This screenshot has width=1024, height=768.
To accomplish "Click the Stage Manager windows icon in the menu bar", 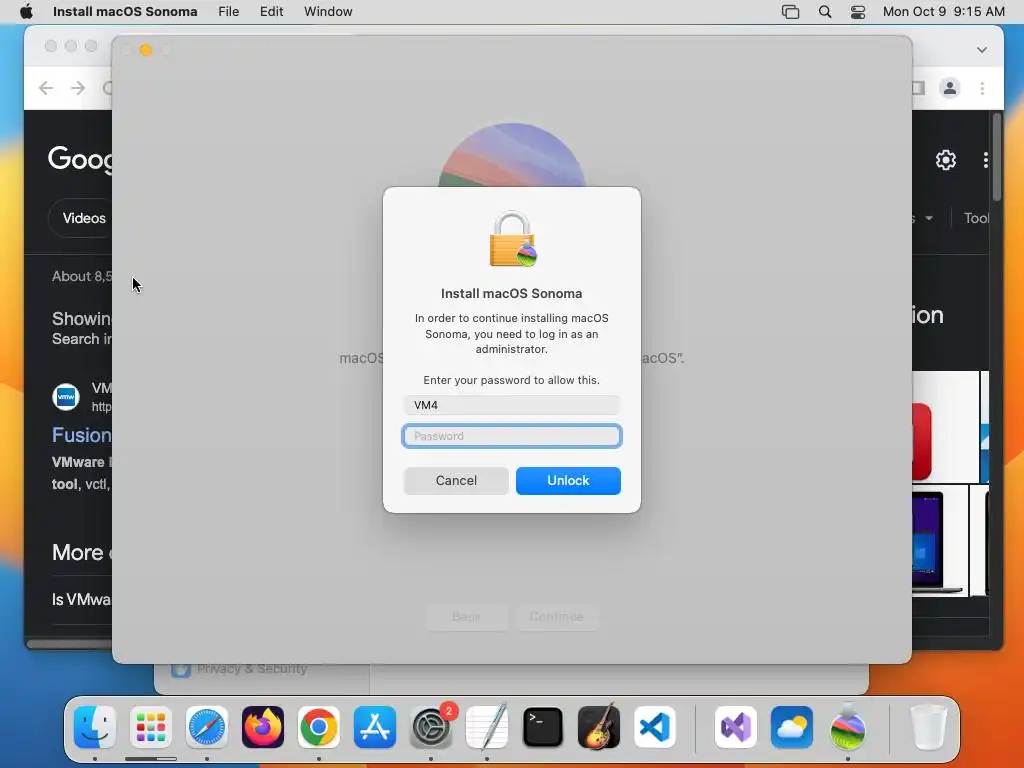I will (790, 12).
